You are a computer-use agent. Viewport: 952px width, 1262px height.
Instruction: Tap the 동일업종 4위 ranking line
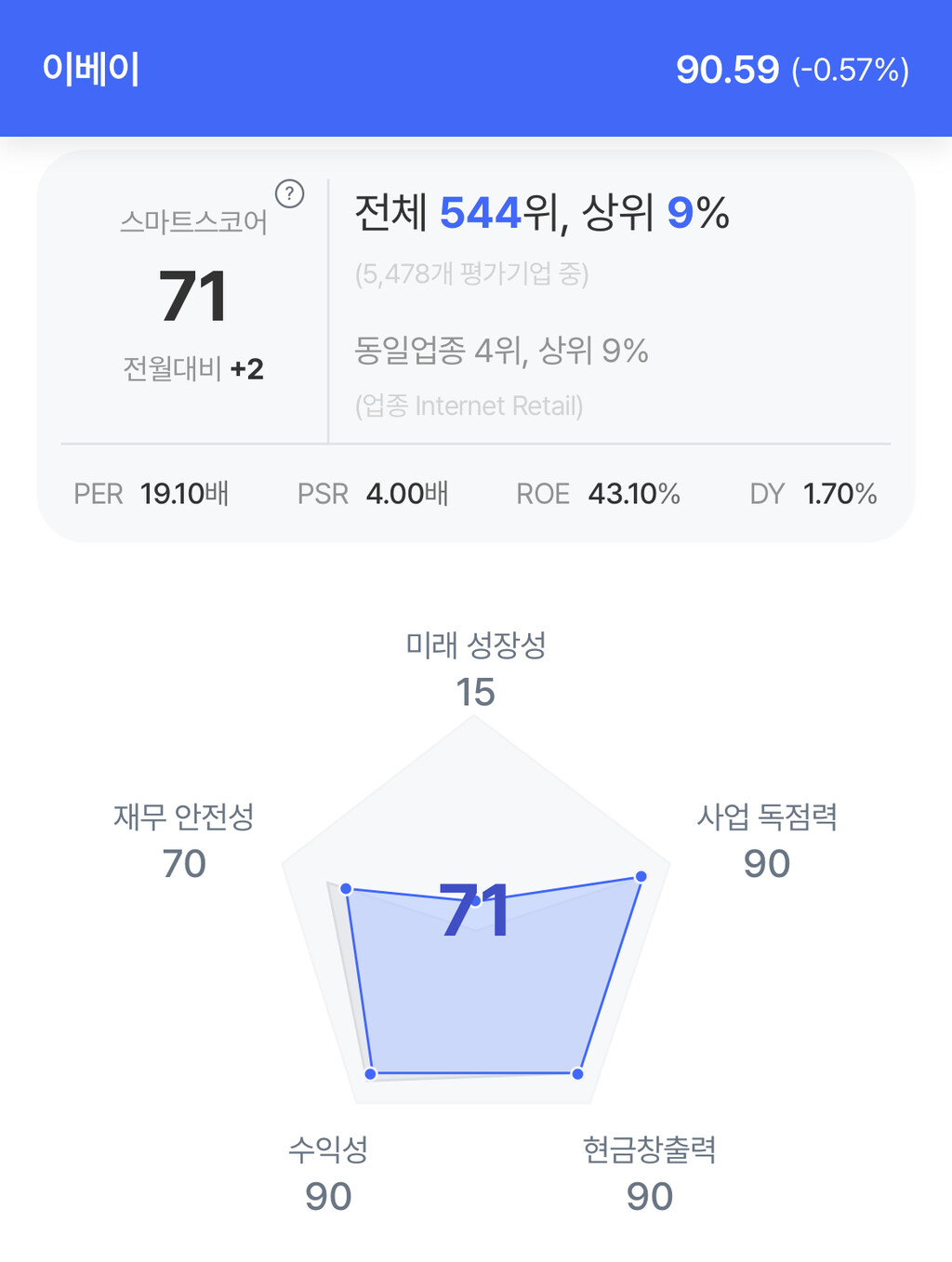tap(501, 351)
